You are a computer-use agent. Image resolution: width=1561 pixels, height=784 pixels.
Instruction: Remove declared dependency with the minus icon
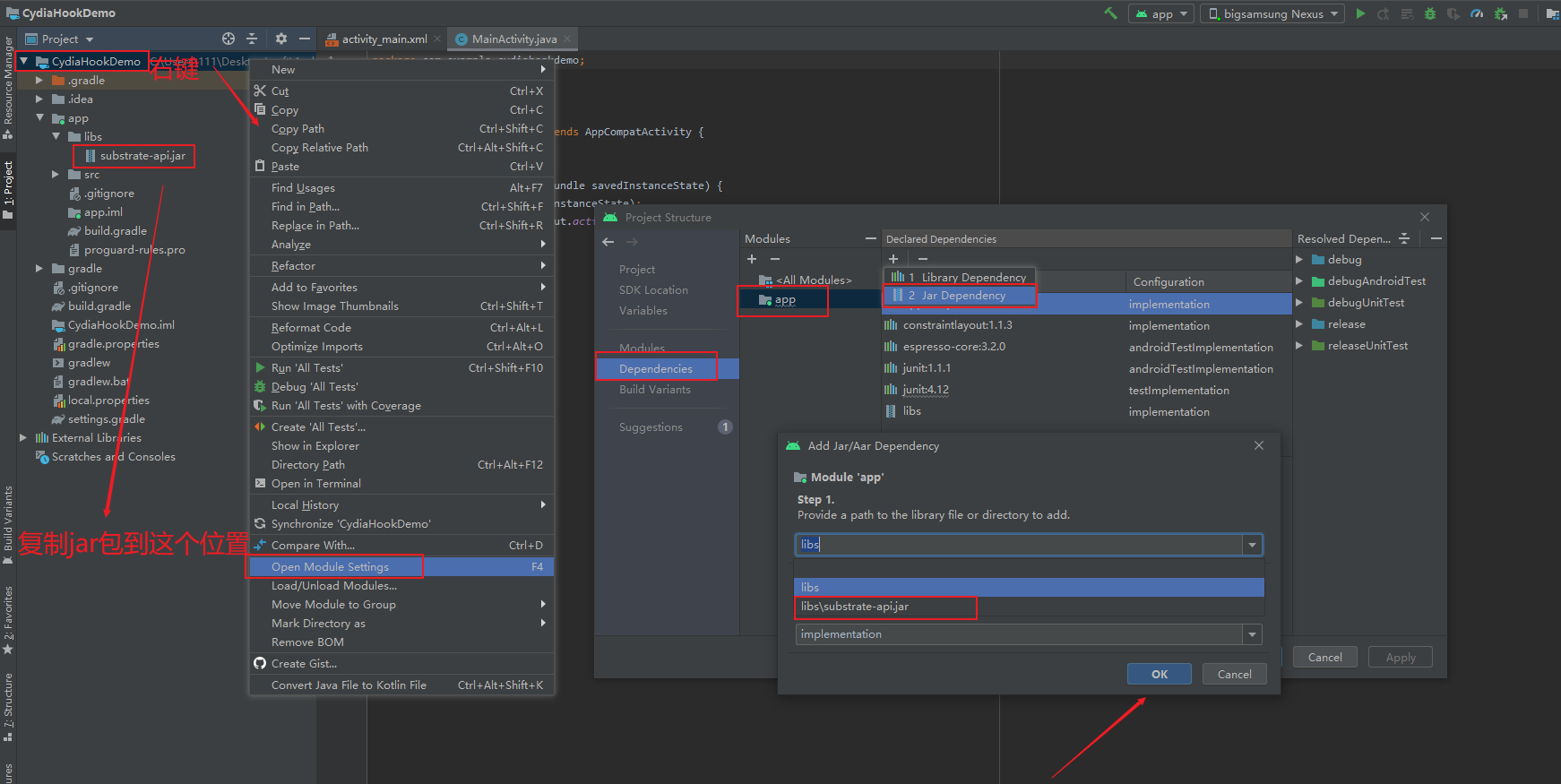click(x=923, y=259)
